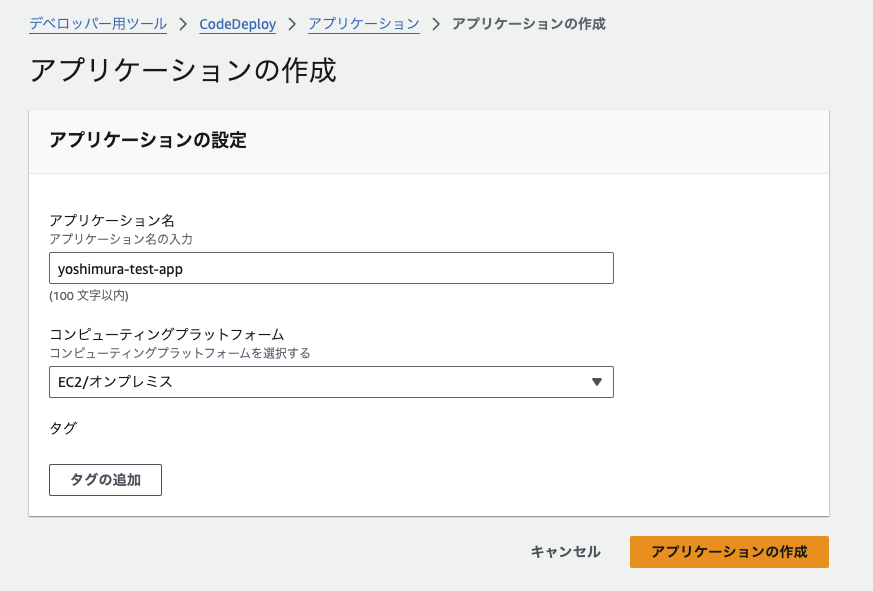
Task: Focus the アプリケーション名 text field
Action: (331, 268)
